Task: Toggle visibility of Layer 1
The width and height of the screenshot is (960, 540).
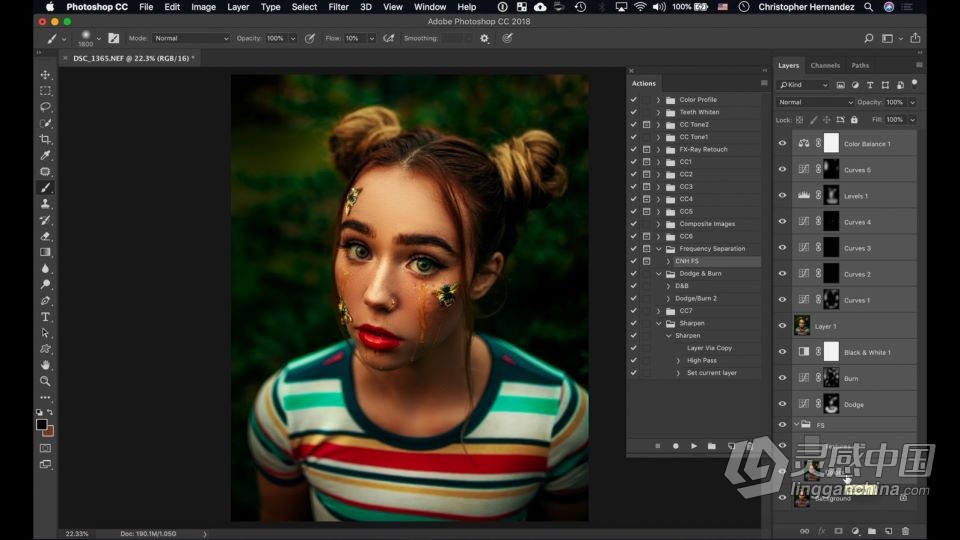Action: tap(782, 326)
